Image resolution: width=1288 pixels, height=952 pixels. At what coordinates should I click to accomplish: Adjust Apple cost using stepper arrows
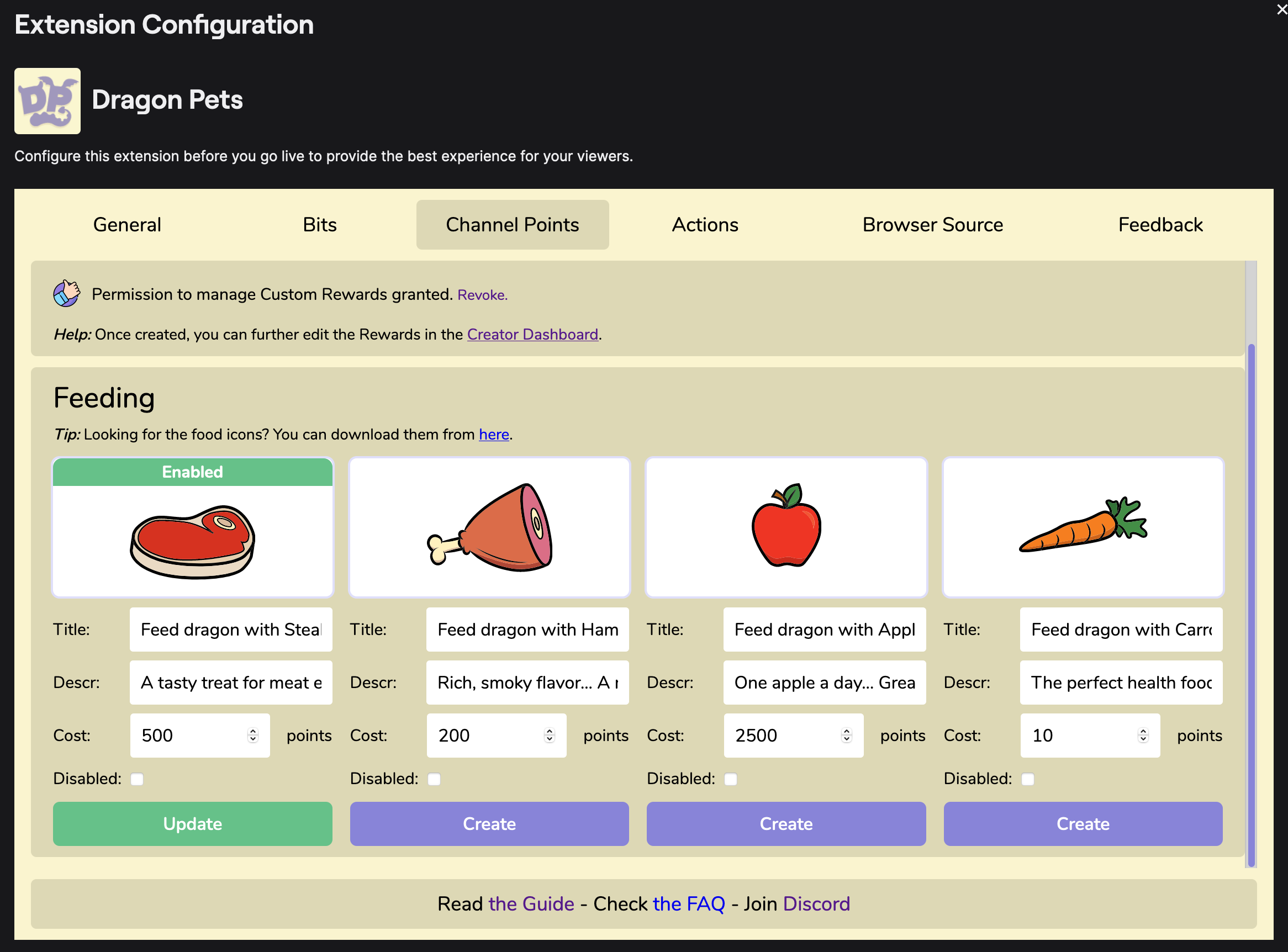pyautogui.click(x=846, y=735)
